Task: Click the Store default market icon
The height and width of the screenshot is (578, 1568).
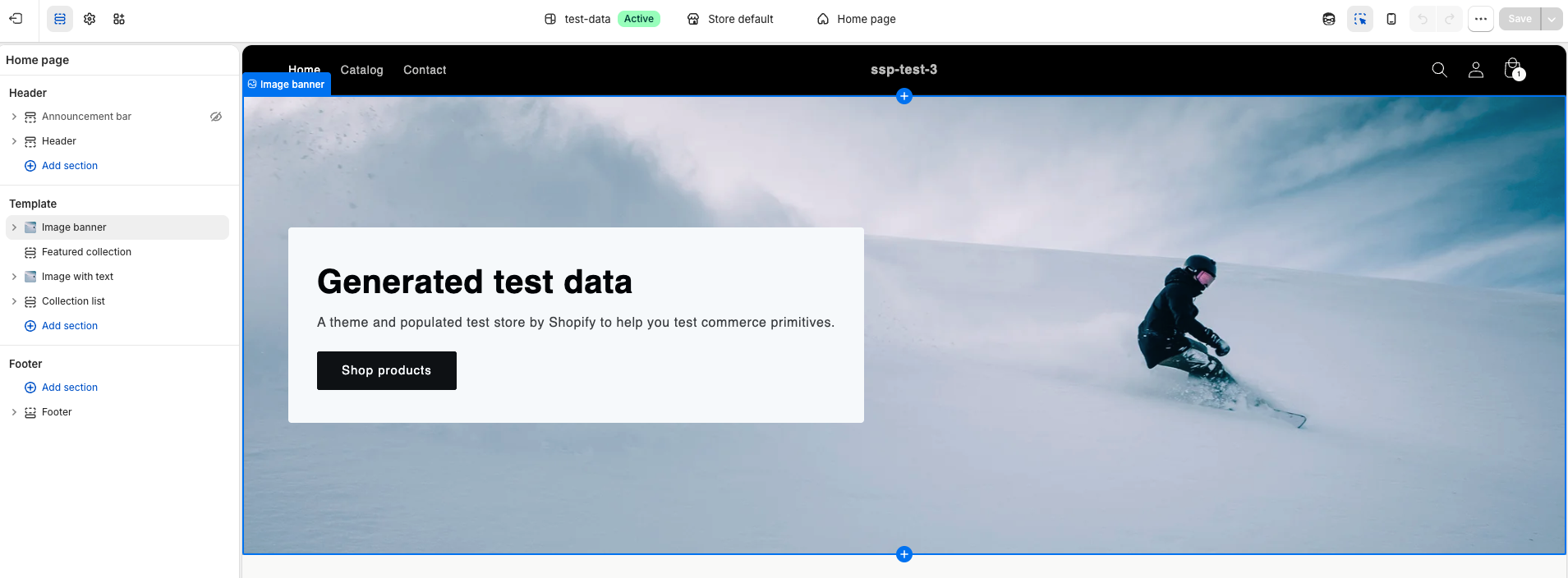Action: [x=693, y=19]
